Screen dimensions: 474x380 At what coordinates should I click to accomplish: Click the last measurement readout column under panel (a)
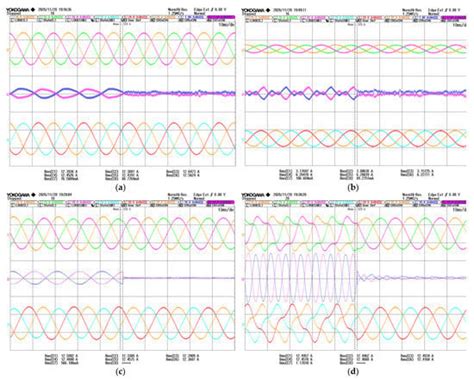pyautogui.click(x=183, y=173)
